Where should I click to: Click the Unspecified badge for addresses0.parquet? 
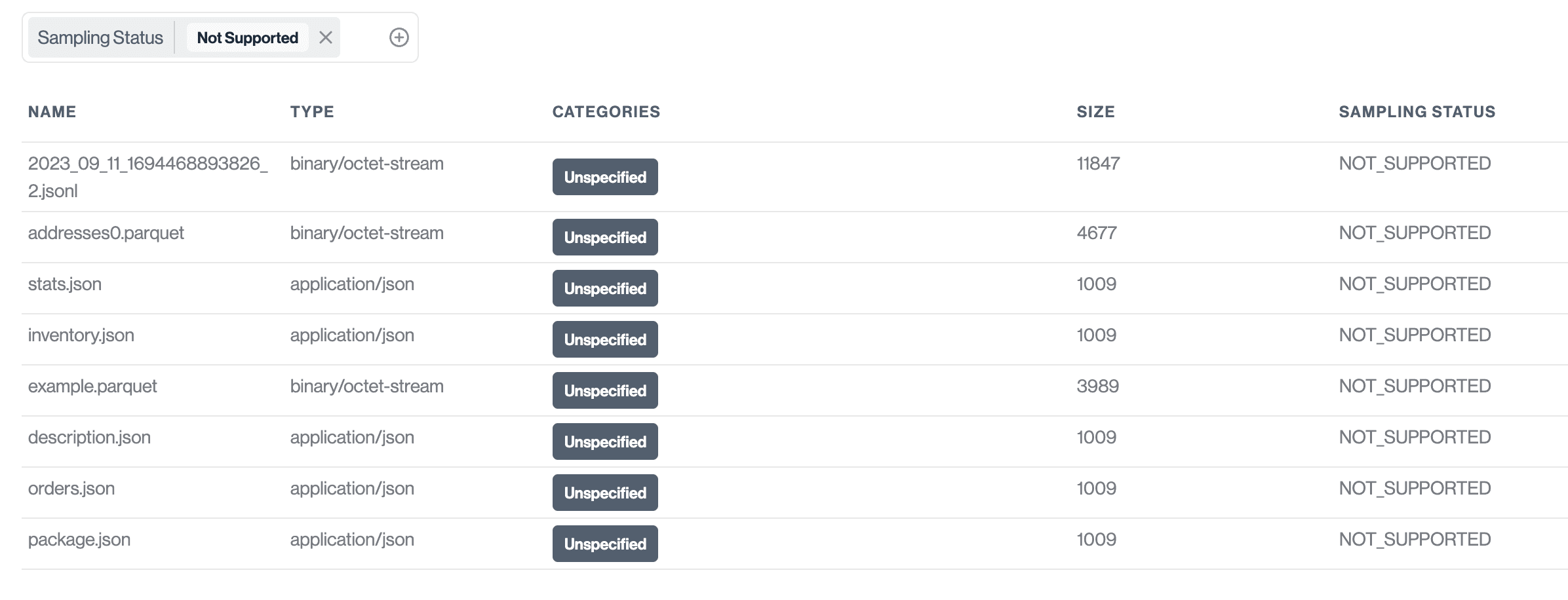604,237
